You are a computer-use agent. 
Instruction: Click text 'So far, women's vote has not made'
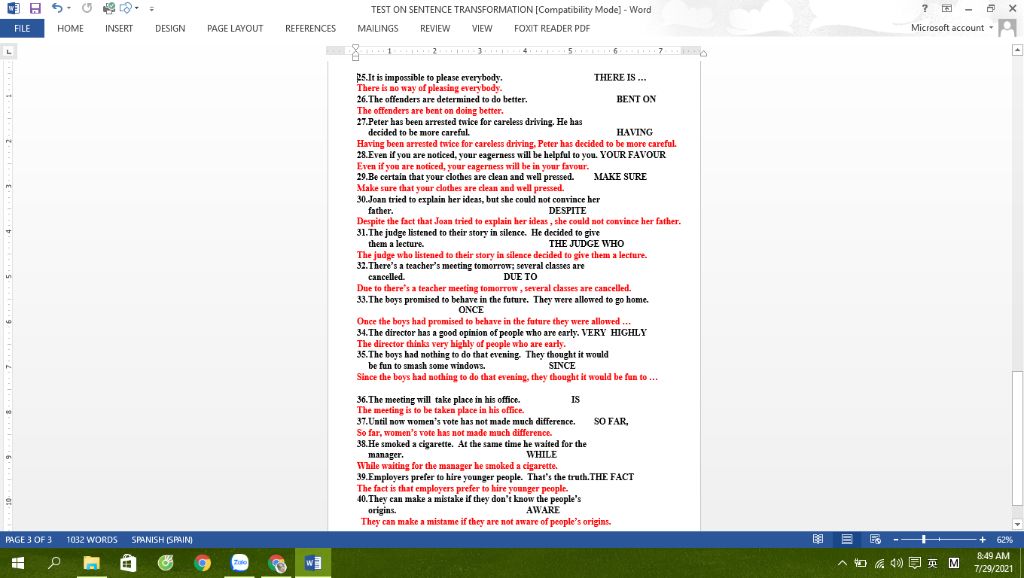[x=423, y=432]
